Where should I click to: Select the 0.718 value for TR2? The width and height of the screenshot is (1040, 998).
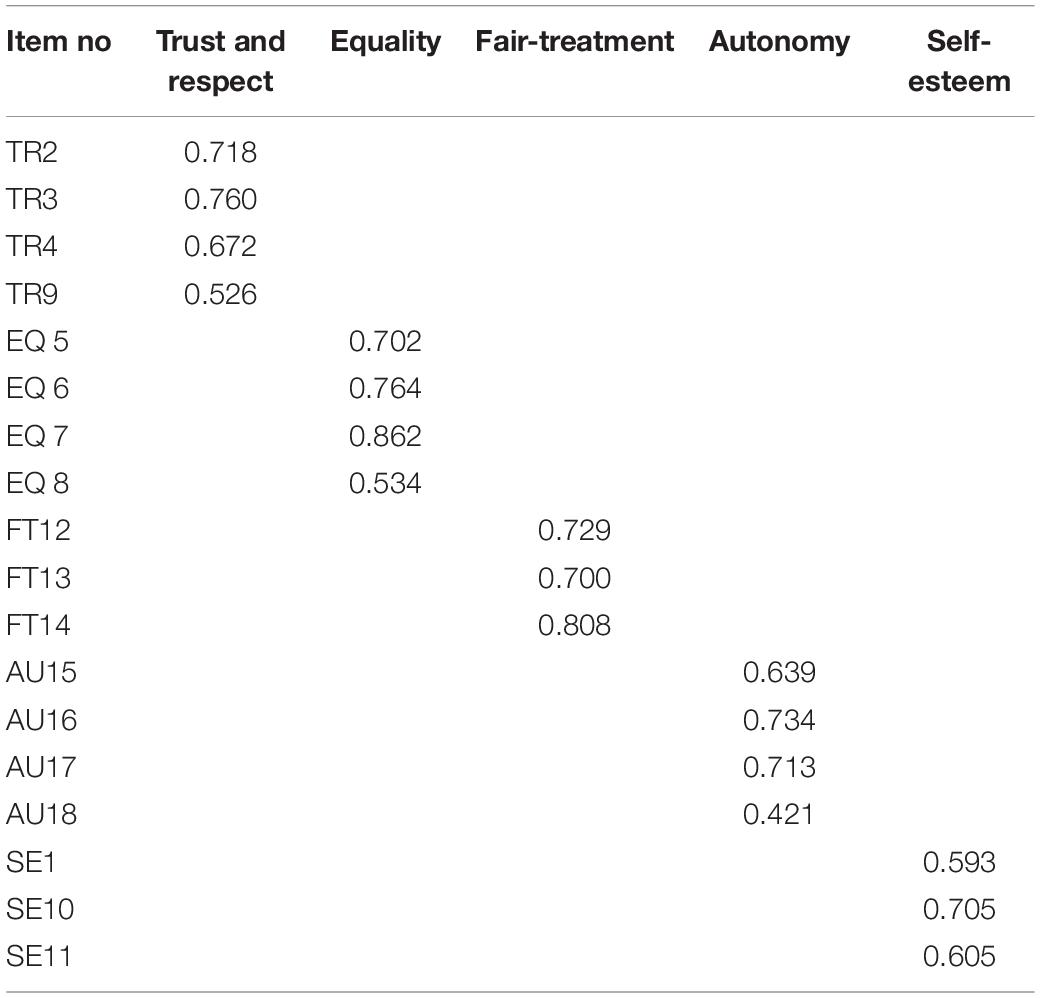click(220, 152)
